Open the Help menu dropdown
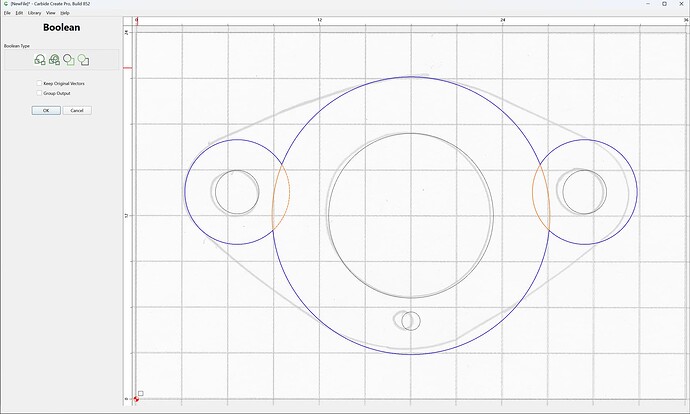Viewport: 690px width, 414px height. tap(65, 13)
